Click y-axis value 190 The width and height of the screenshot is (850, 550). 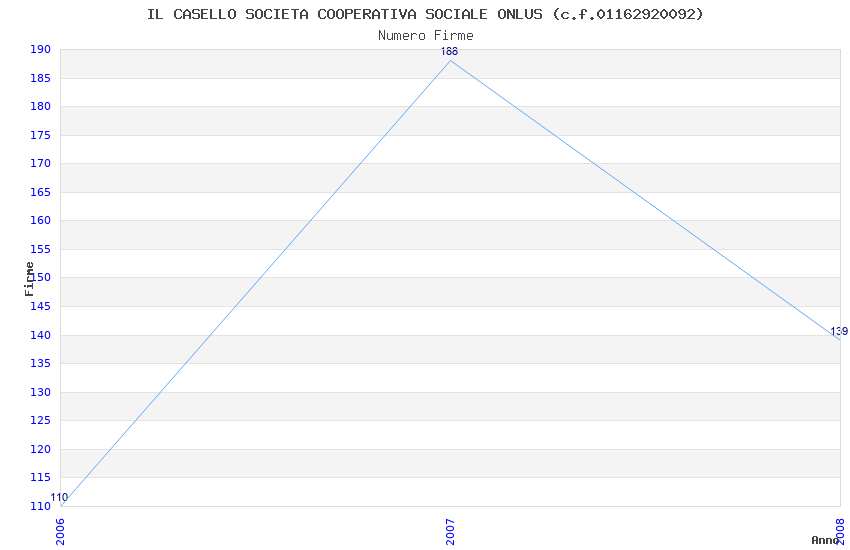(40, 49)
